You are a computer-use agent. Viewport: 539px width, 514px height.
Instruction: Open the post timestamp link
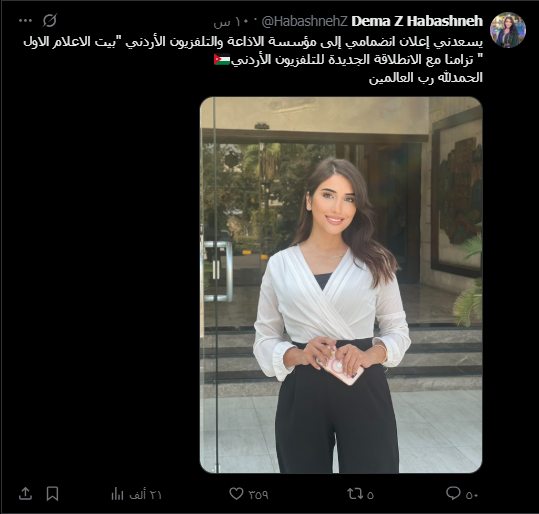pos(225,22)
